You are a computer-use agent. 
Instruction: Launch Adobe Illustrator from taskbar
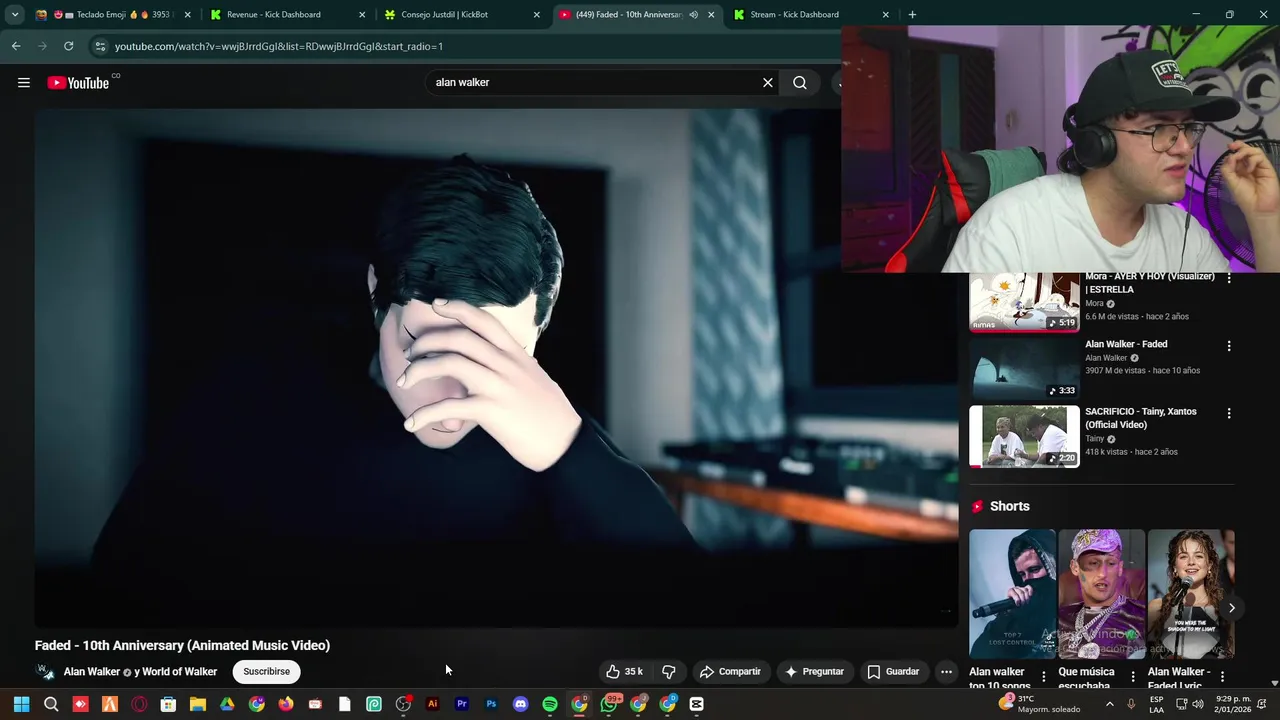point(432,705)
